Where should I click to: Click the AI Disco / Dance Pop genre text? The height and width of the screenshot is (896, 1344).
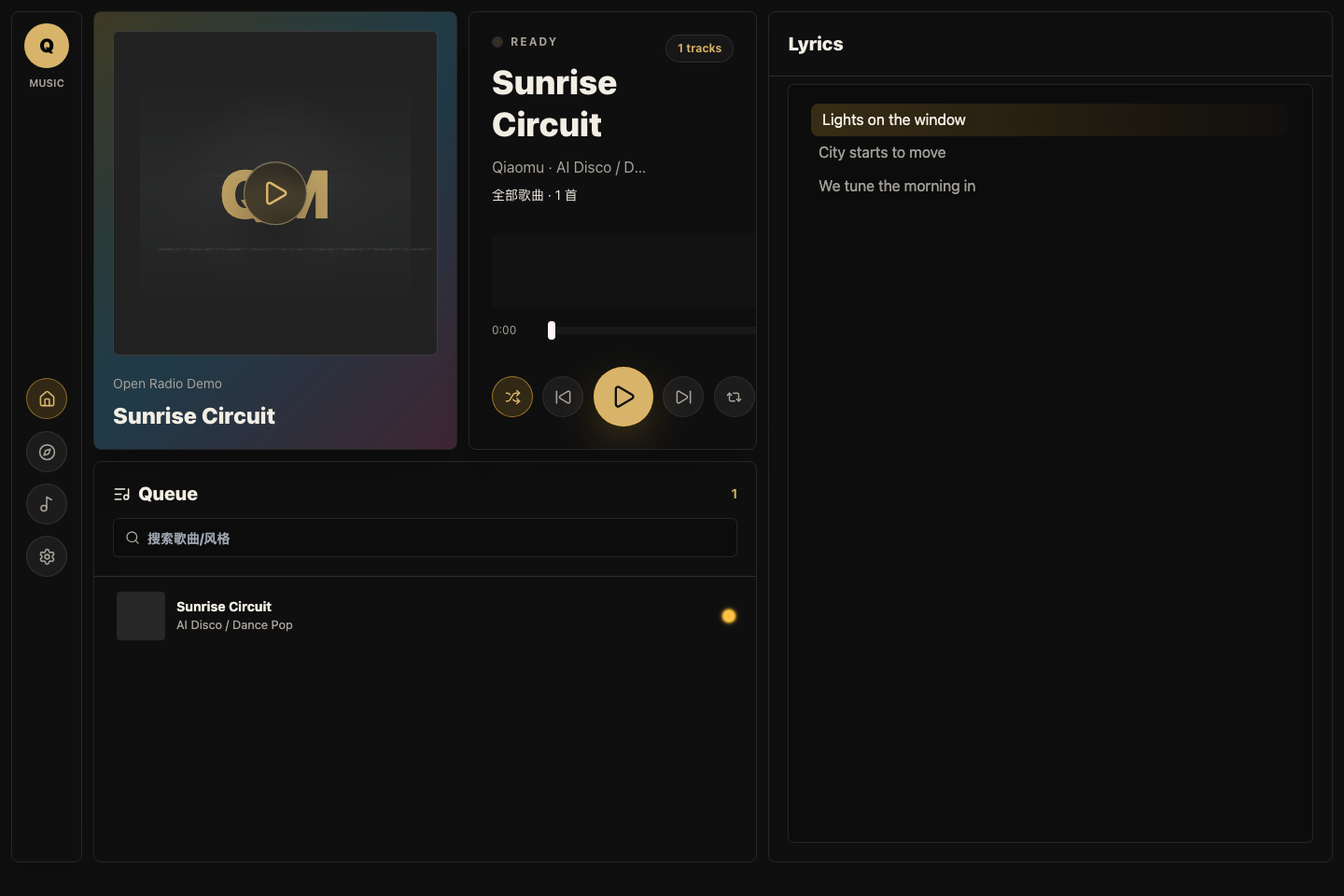point(234,625)
